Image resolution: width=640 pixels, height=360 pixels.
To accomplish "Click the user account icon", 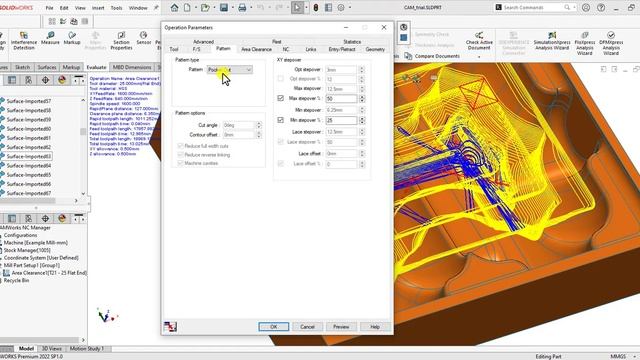I will click(586, 7).
